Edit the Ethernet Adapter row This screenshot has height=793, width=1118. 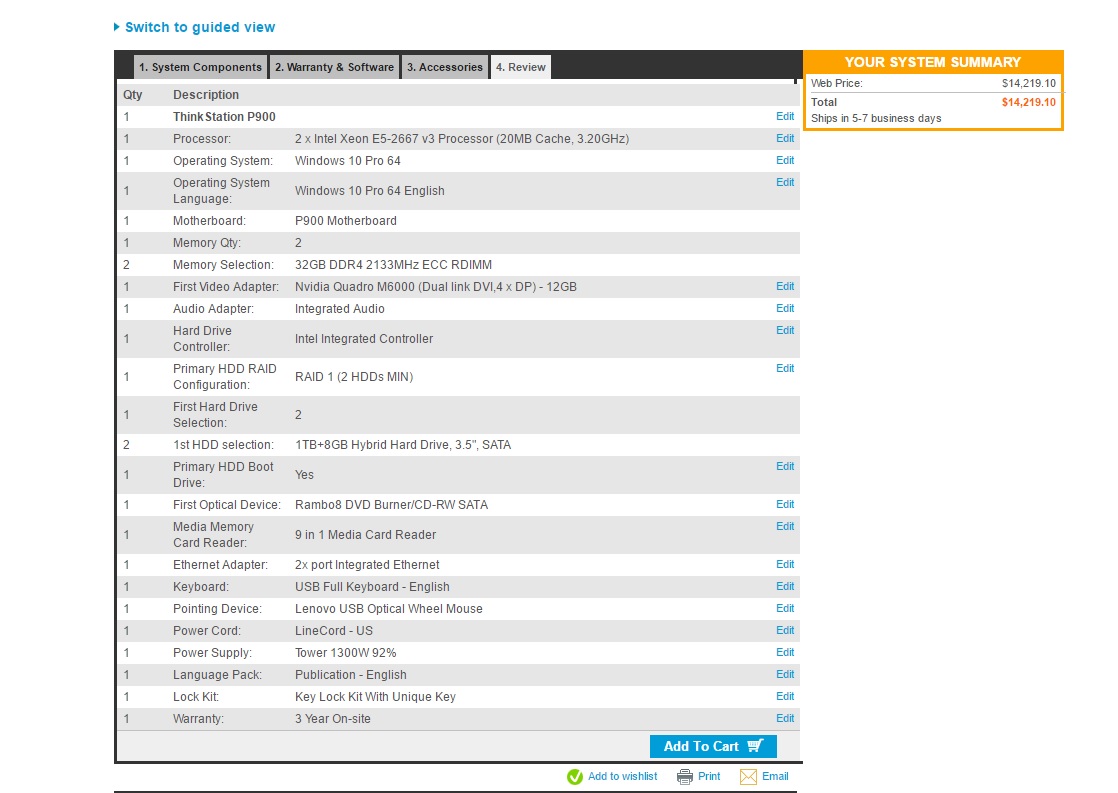tap(785, 565)
